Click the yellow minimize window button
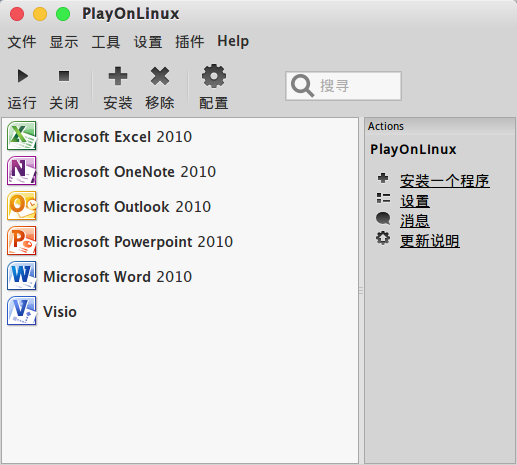Image resolution: width=517 pixels, height=465 pixels. coord(40,14)
